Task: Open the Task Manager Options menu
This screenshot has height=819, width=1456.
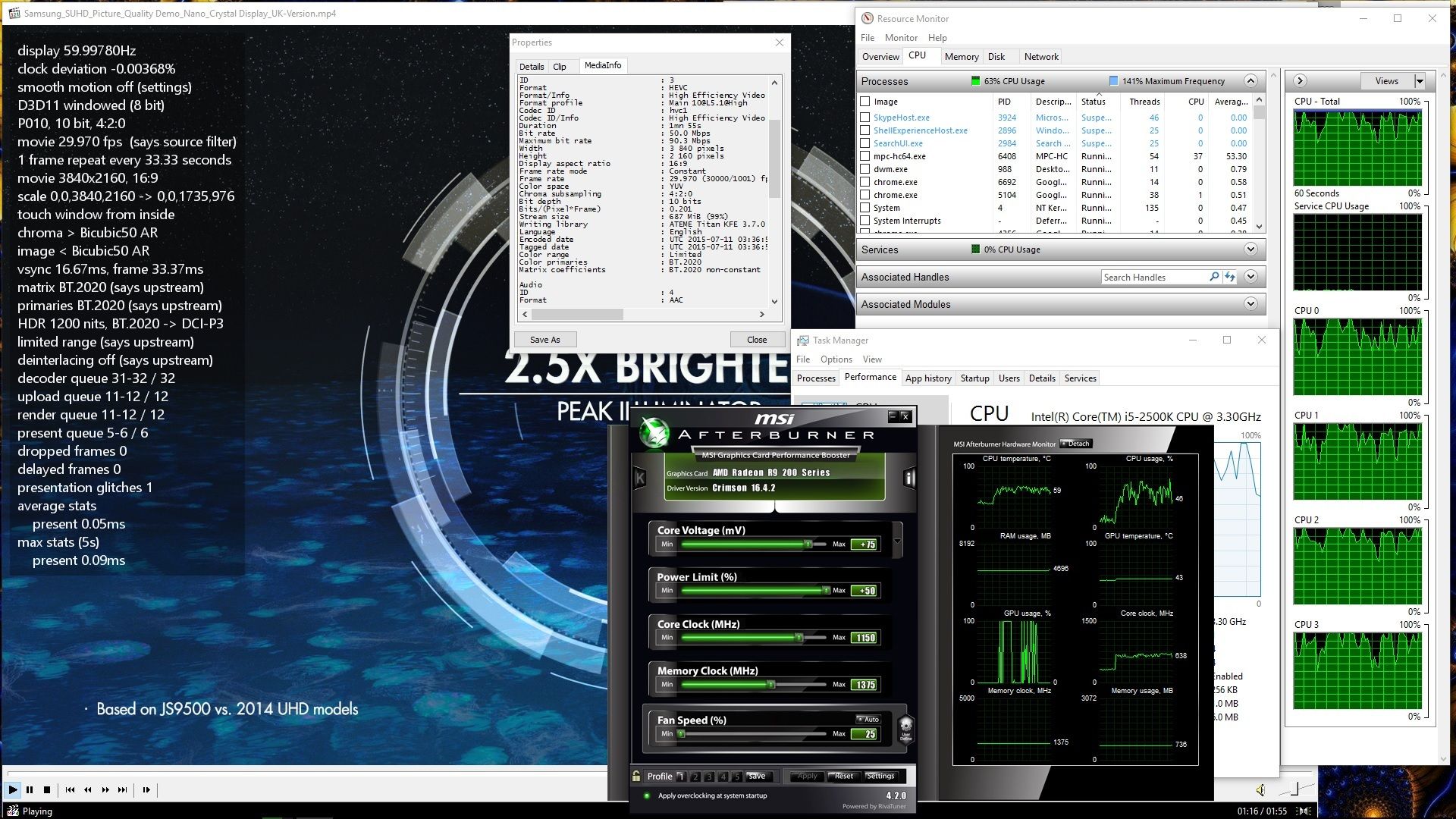Action: pyautogui.click(x=836, y=359)
